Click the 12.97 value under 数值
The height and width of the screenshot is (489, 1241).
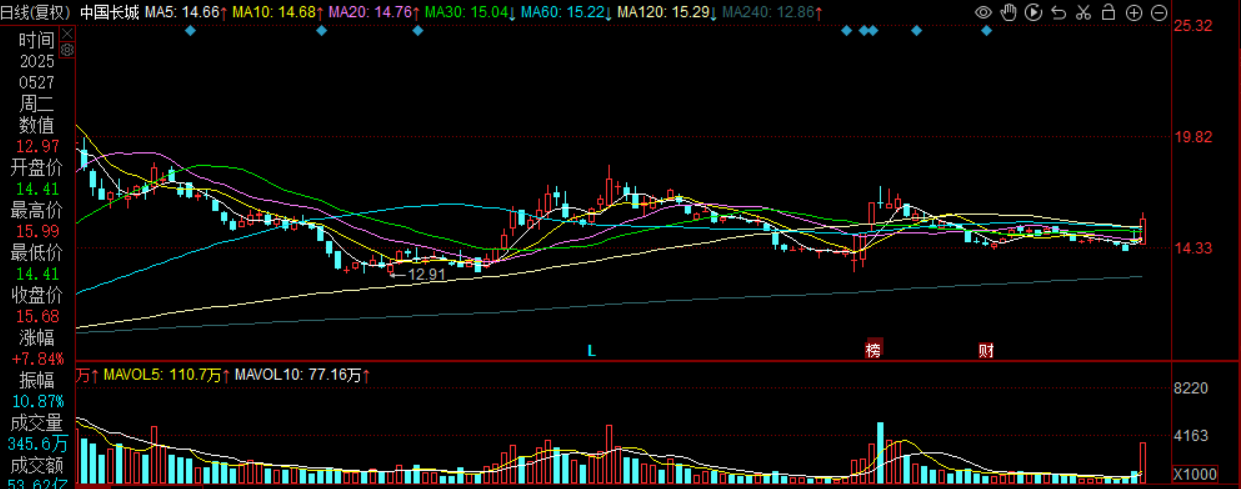(36, 146)
